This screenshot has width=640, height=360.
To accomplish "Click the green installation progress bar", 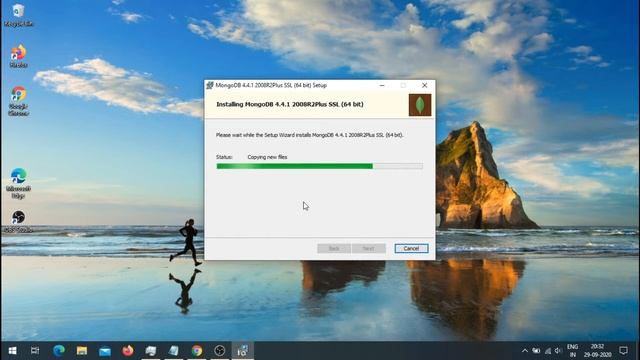I will [x=320, y=166].
